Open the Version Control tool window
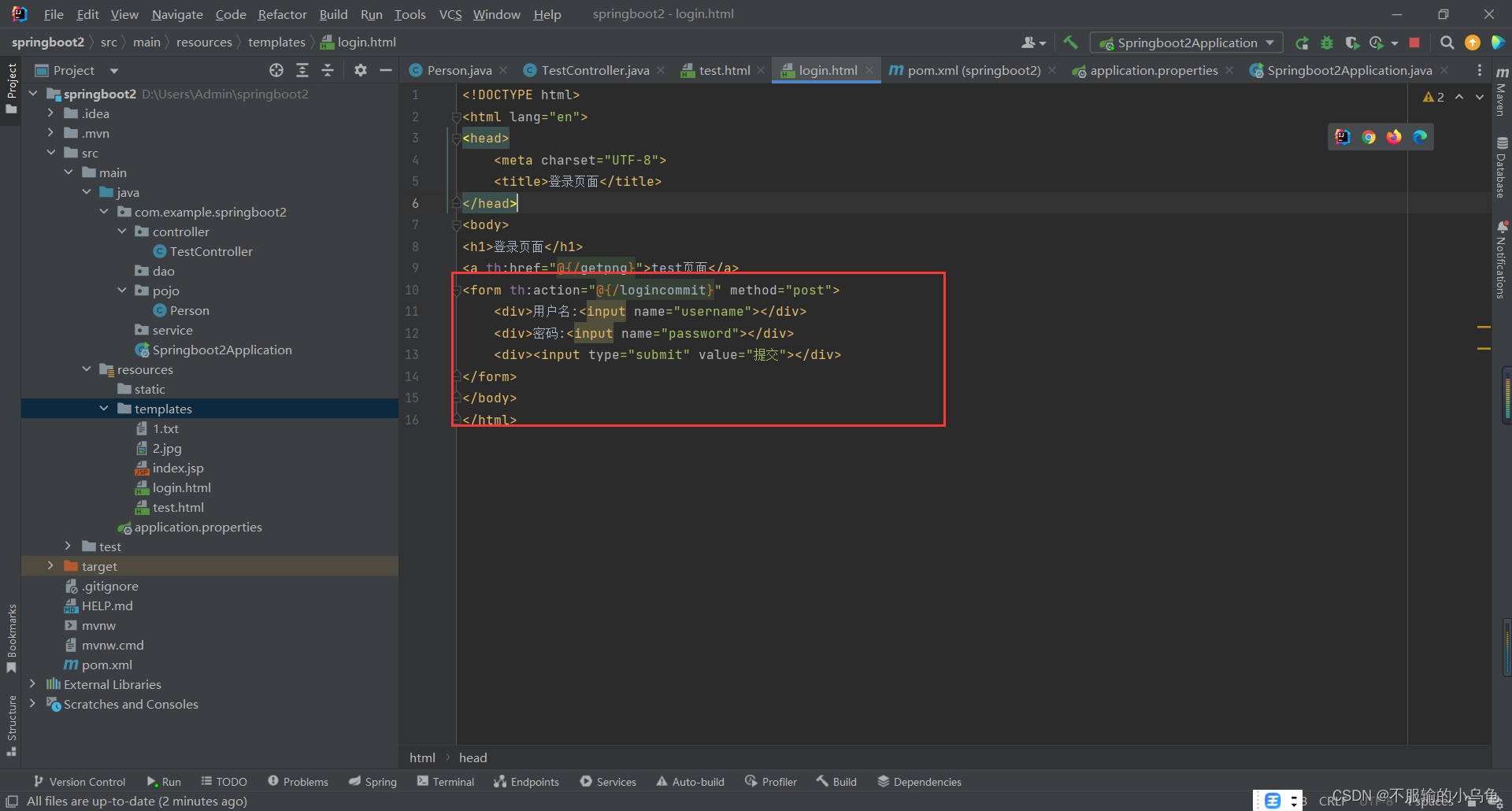 80,781
